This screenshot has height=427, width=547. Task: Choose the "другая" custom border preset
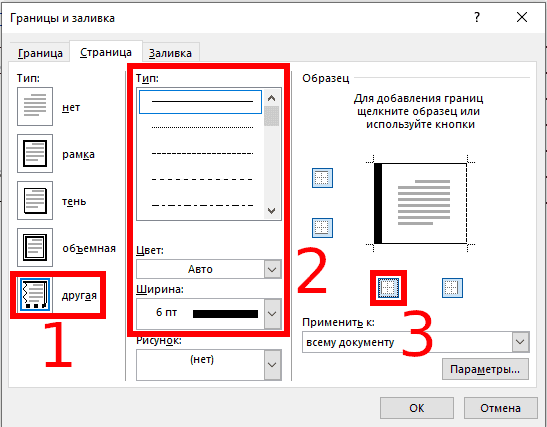[x=35, y=294]
